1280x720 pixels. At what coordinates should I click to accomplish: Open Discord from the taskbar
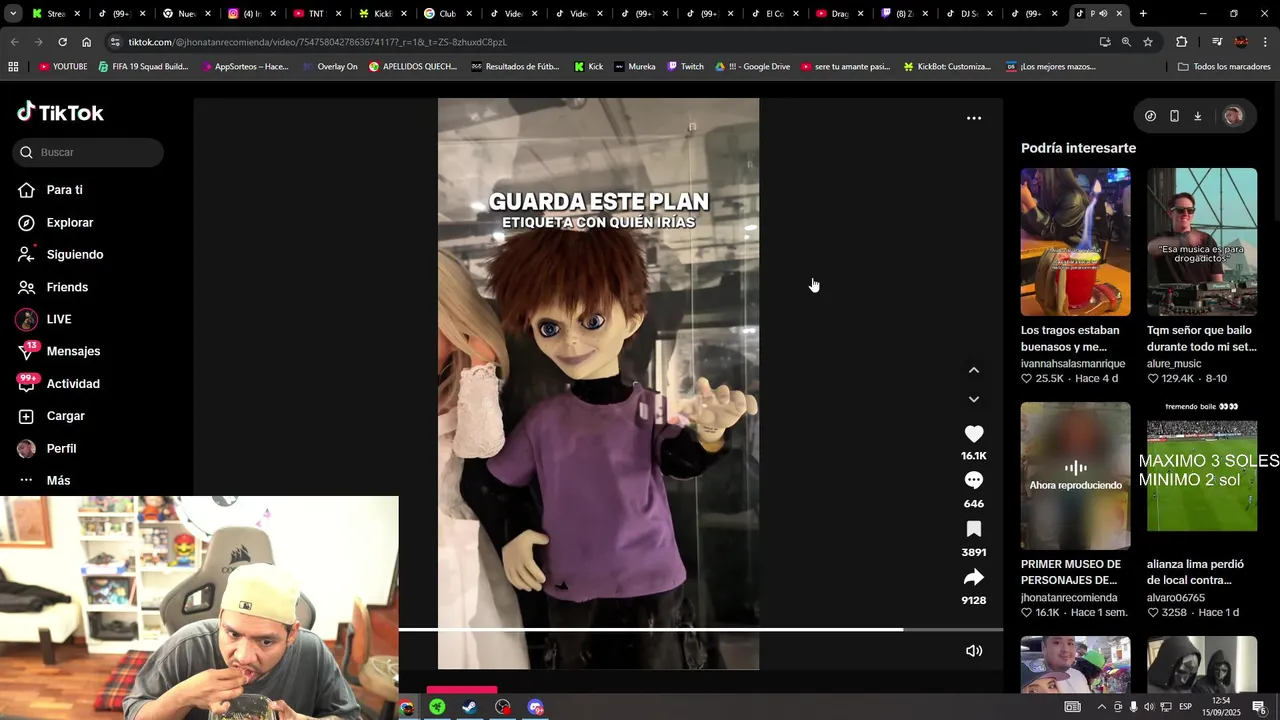pos(535,707)
